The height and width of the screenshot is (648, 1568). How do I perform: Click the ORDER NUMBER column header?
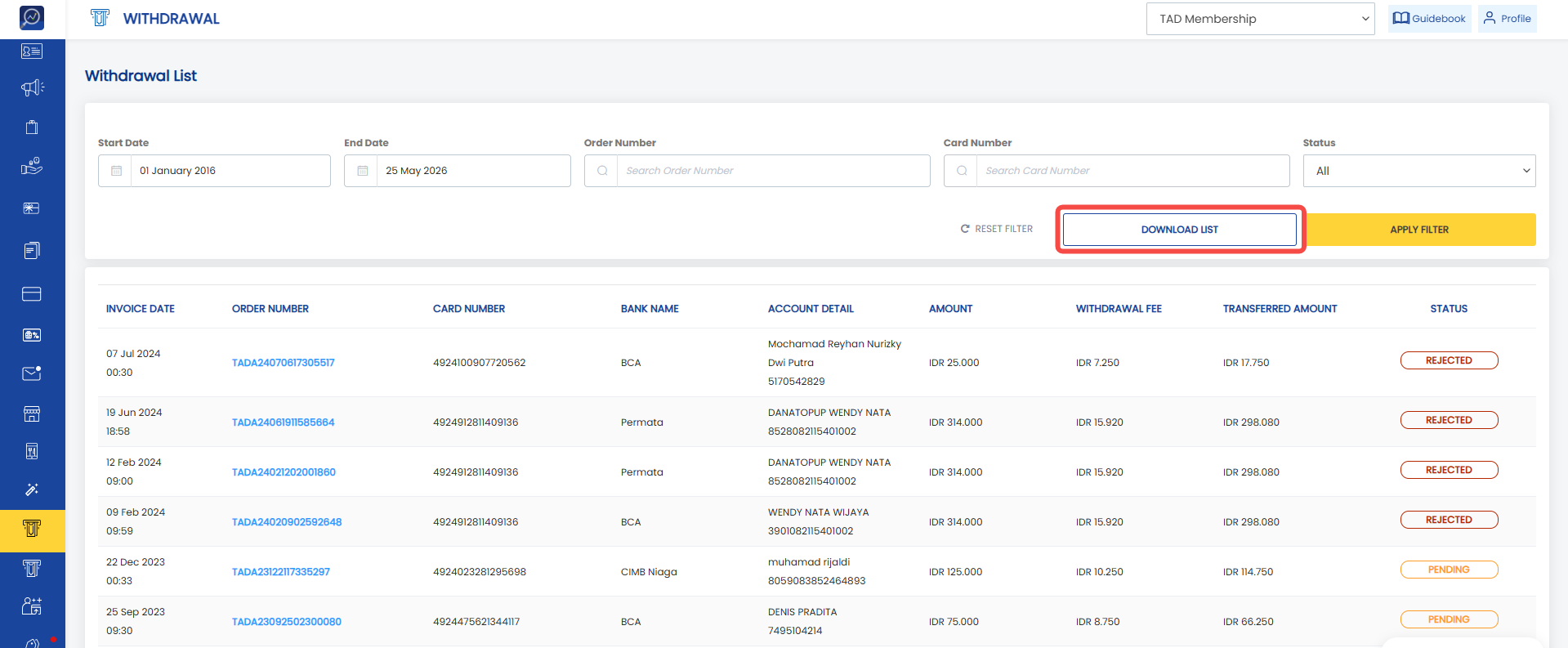pos(270,309)
